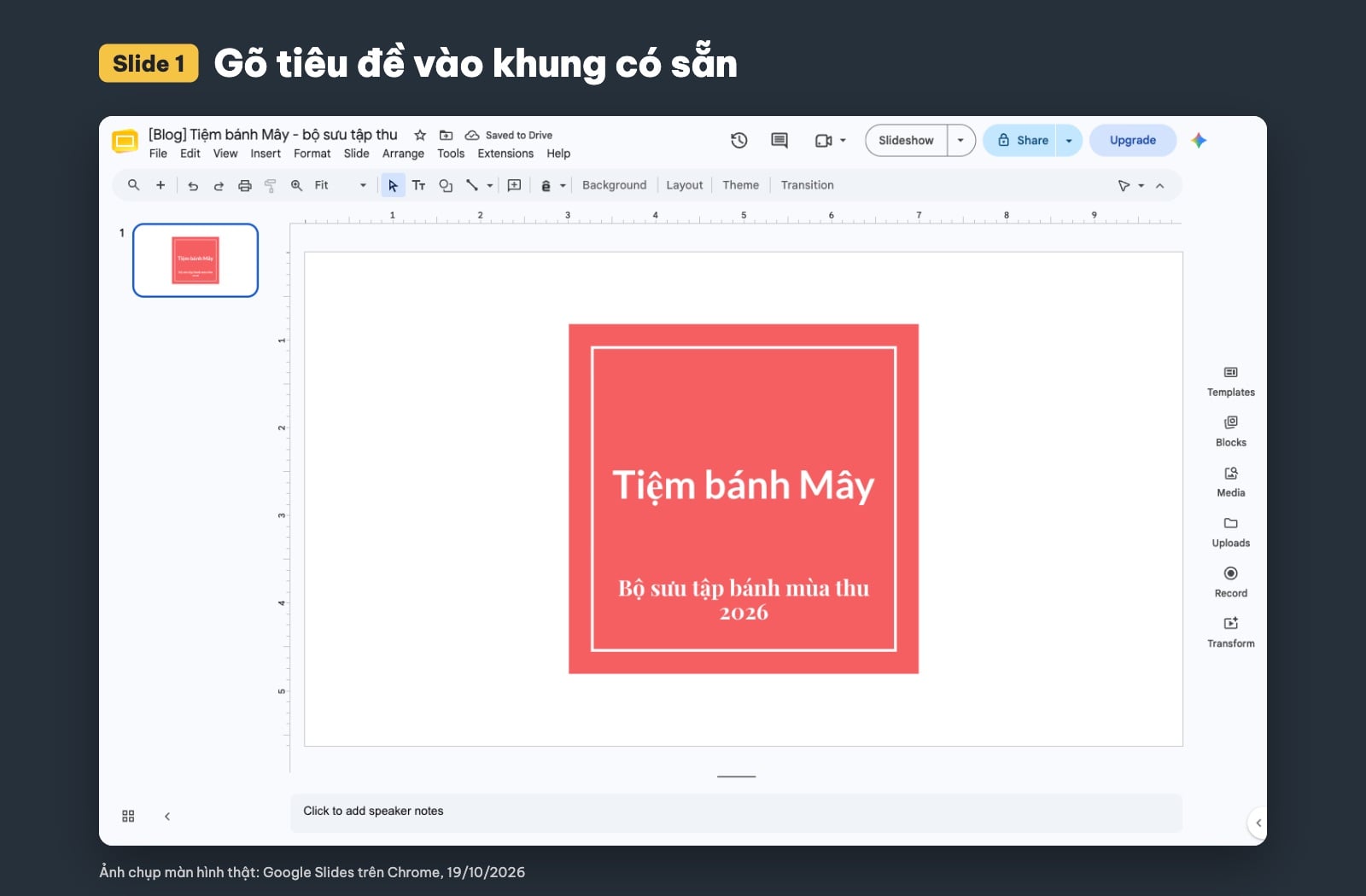The width and height of the screenshot is (1366, 896).
Task: Open the Extensions menu
Action: pyautogui.click(x=505, y=154)
